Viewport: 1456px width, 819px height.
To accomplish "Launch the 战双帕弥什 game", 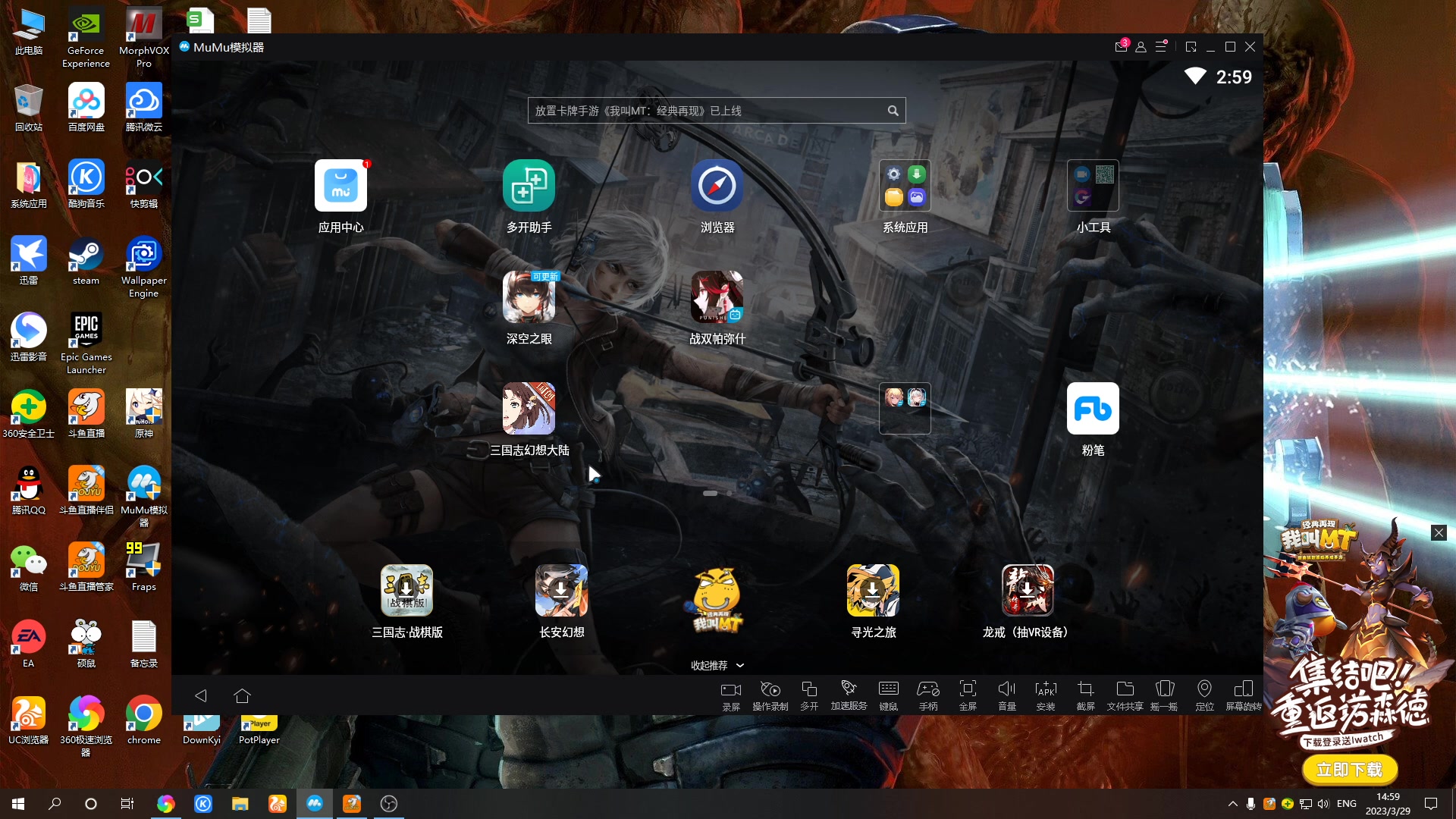I will pyautogui.click(x=717, y=297).
